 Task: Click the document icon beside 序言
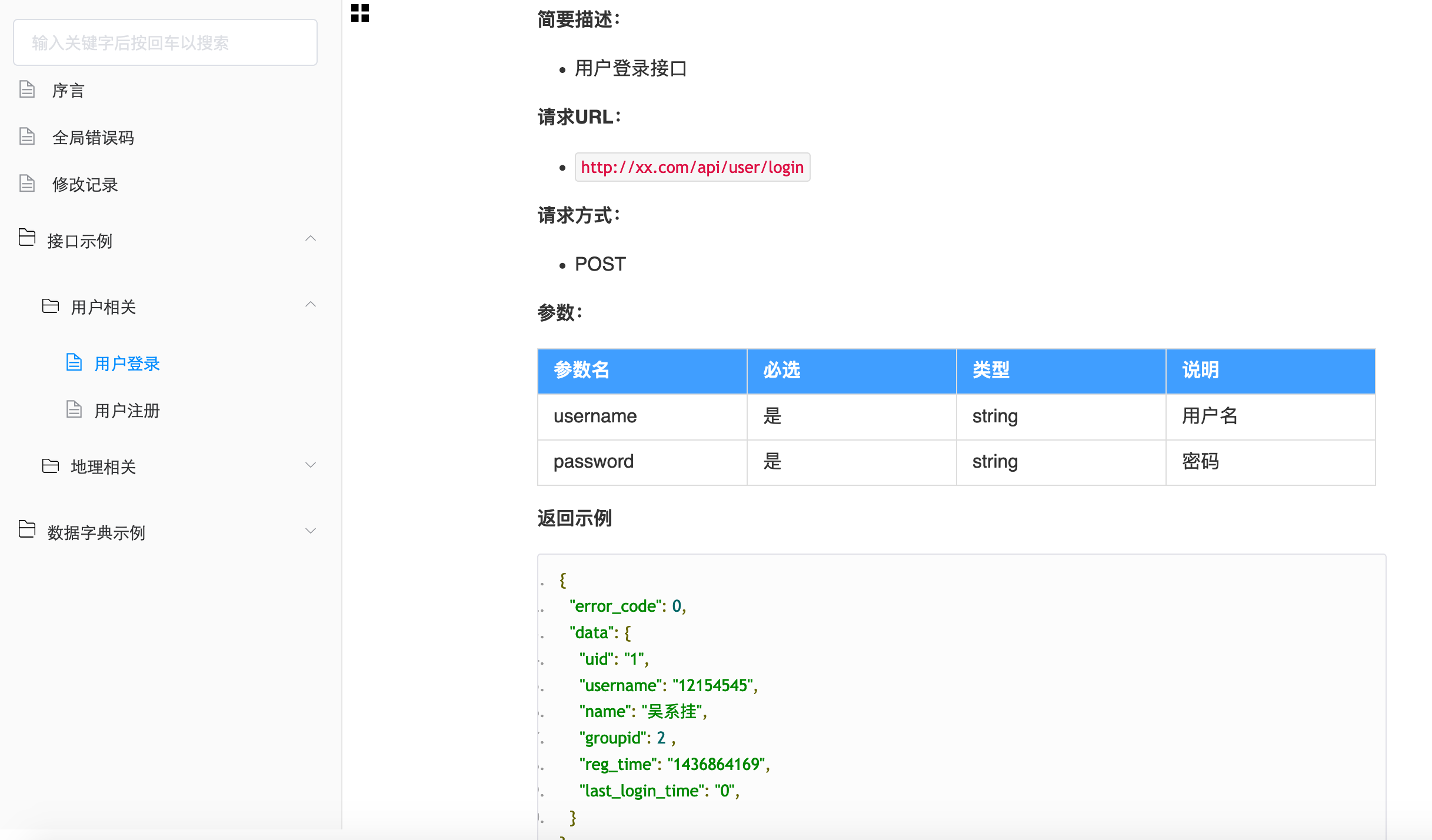27,89
